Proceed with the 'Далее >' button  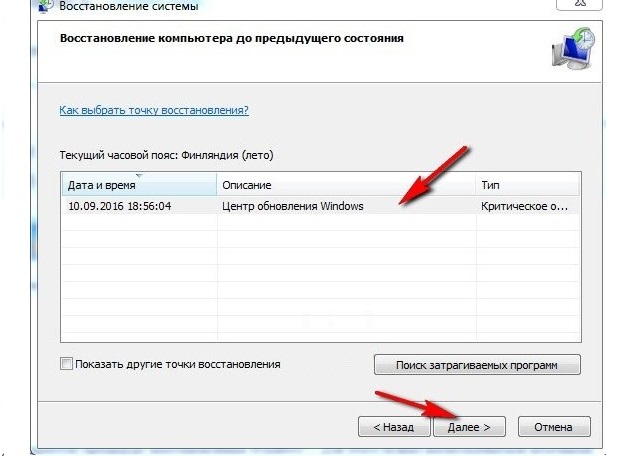pyautogui.click(x=468, y=427)
